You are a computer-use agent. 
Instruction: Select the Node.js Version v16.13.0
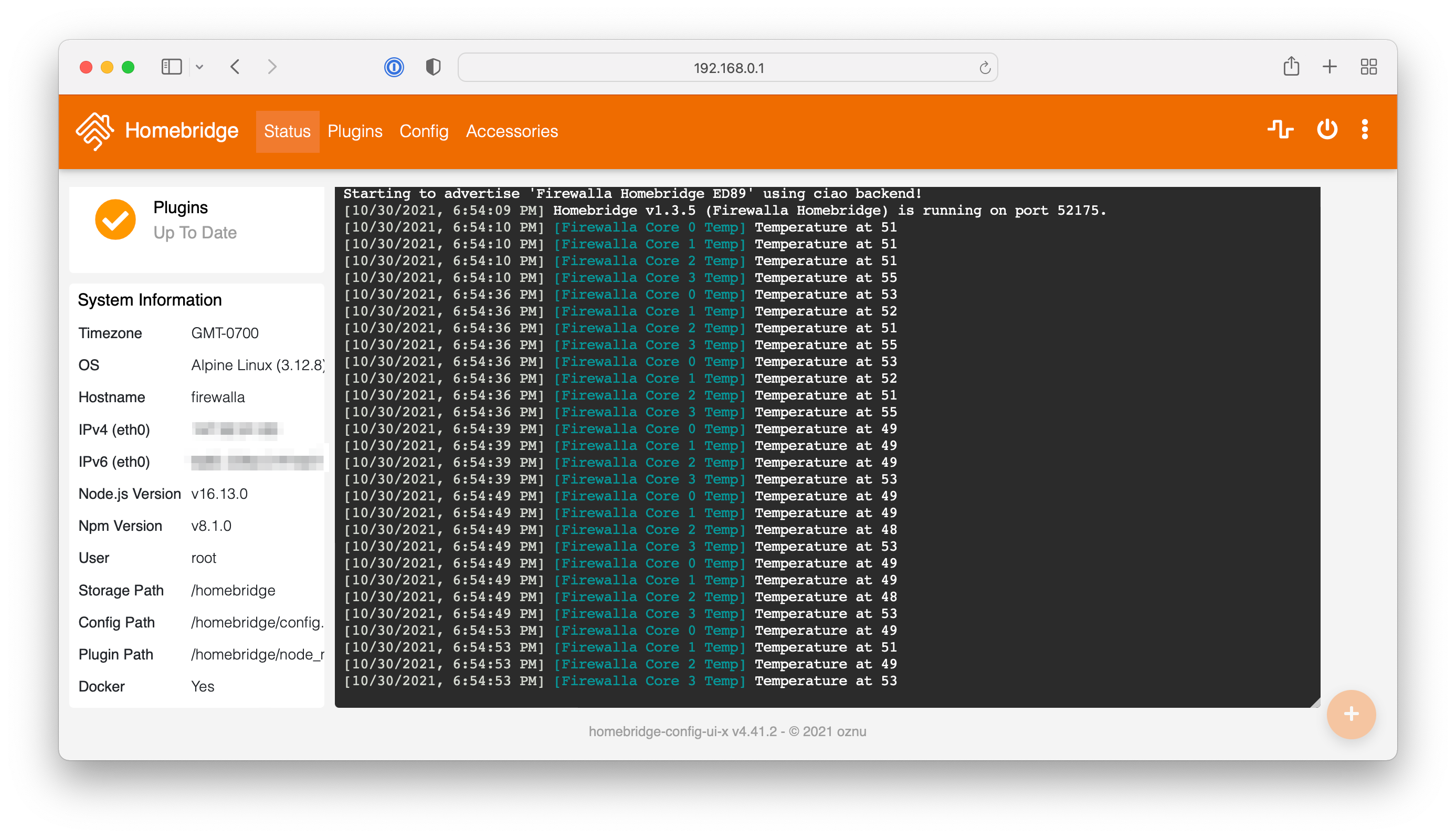tap(219, 493)
